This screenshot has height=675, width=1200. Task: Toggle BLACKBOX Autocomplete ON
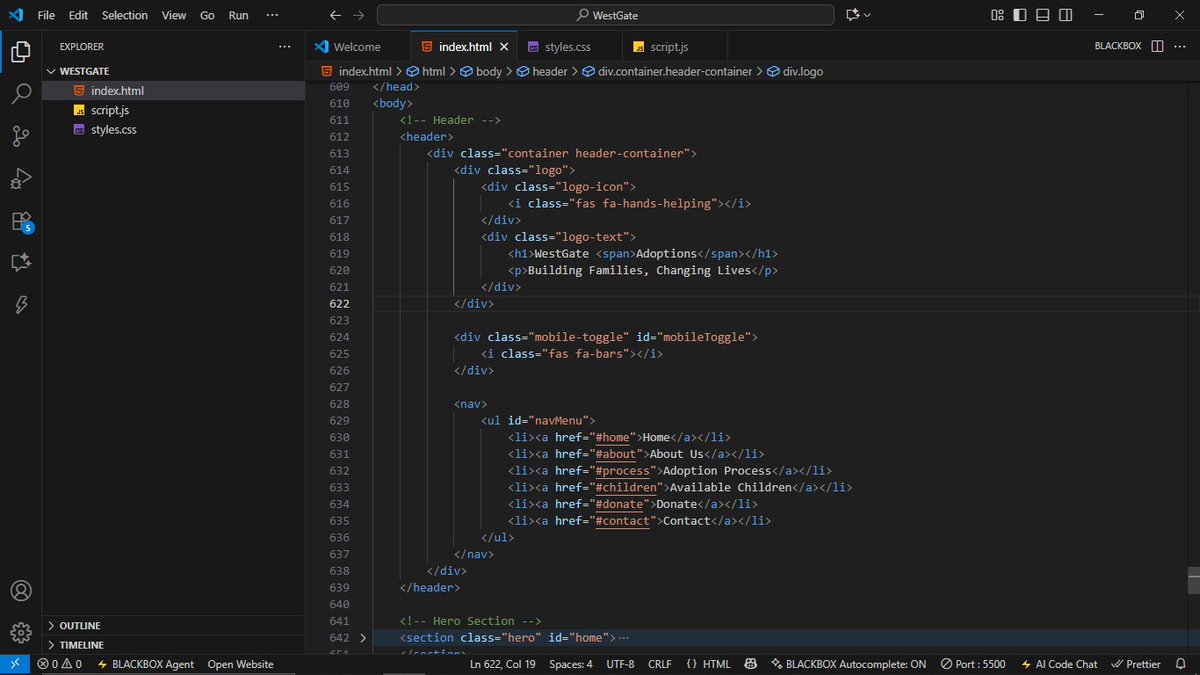click(x=848, y=664)
